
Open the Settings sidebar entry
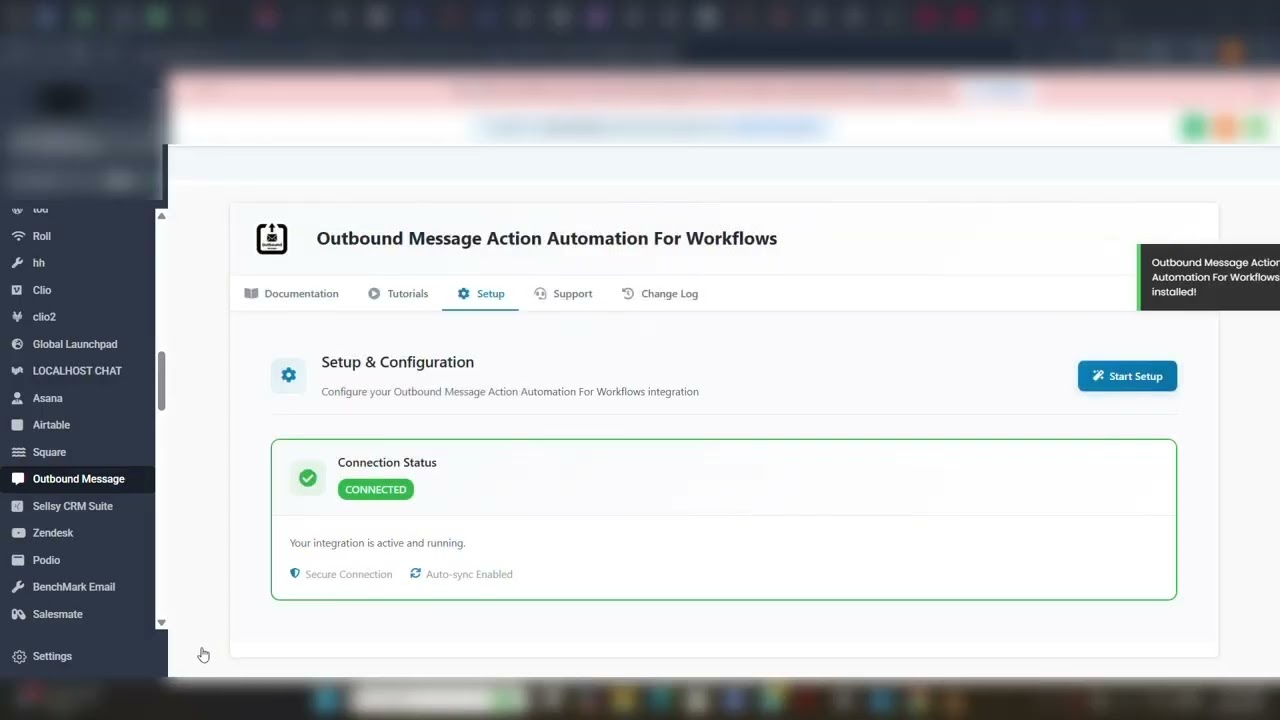52,657
